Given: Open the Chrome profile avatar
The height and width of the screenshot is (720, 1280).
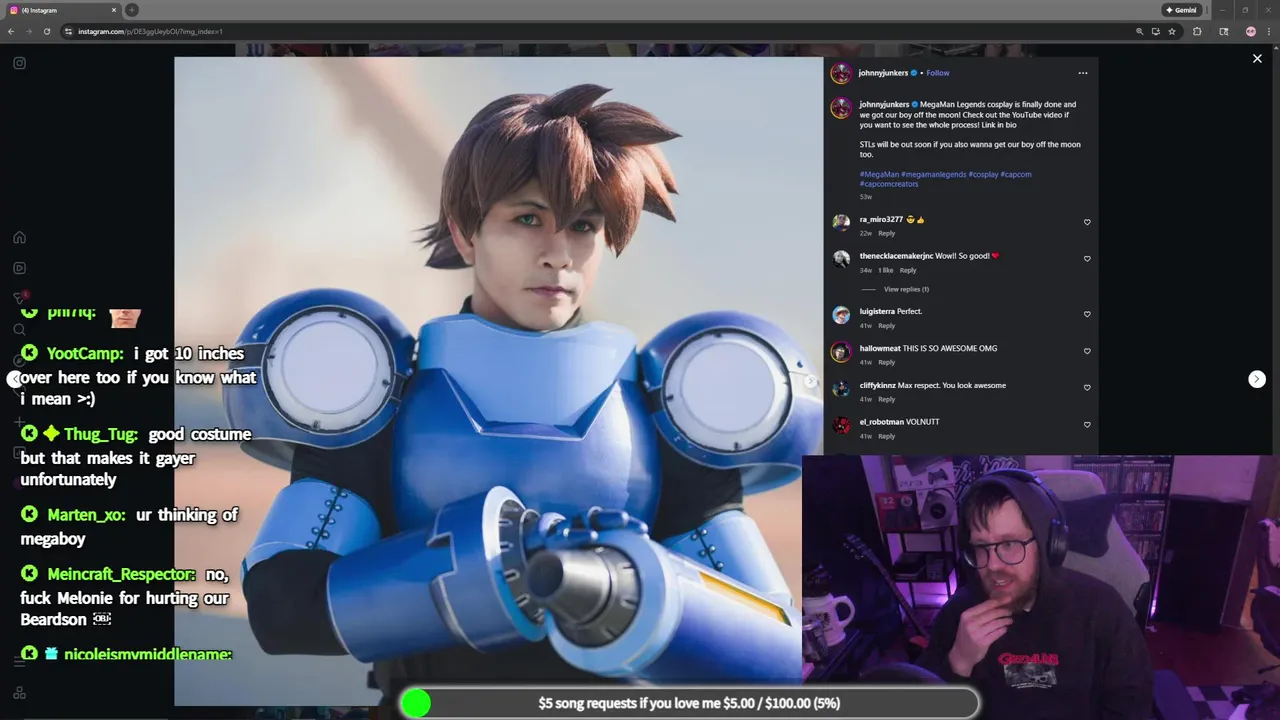Looking at the screenshot, I should (x=1250, y=31).
